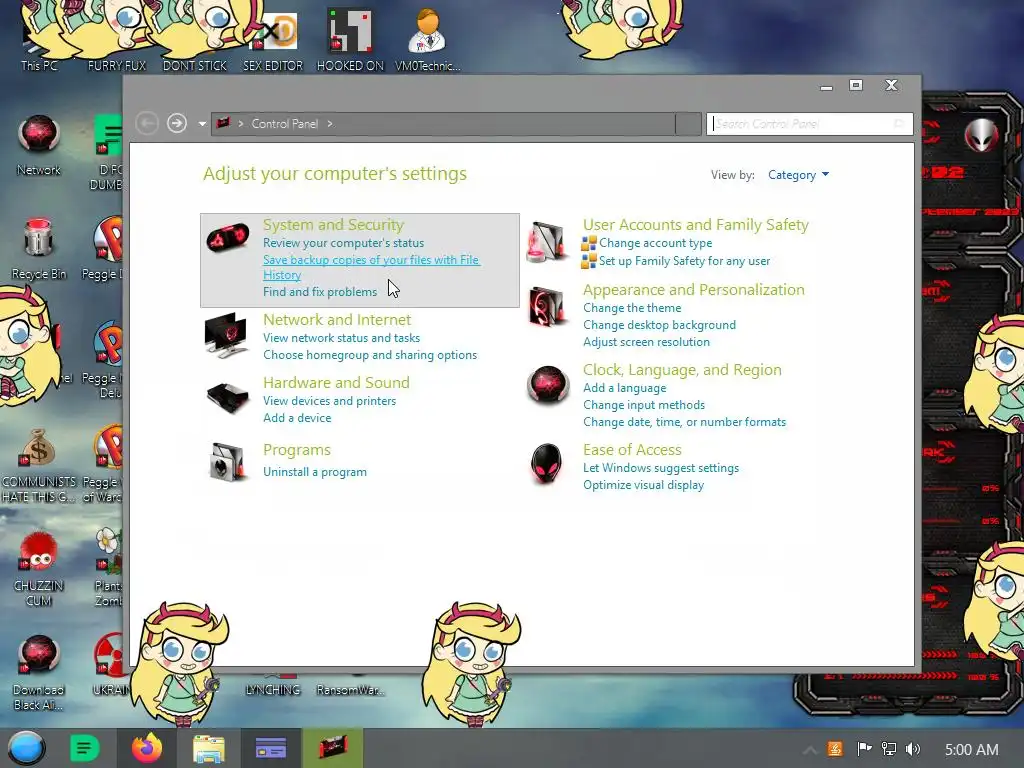Screen dimensions: 1024x768
Task: Click Let Windows suggest settings
Action: point(661,468)
